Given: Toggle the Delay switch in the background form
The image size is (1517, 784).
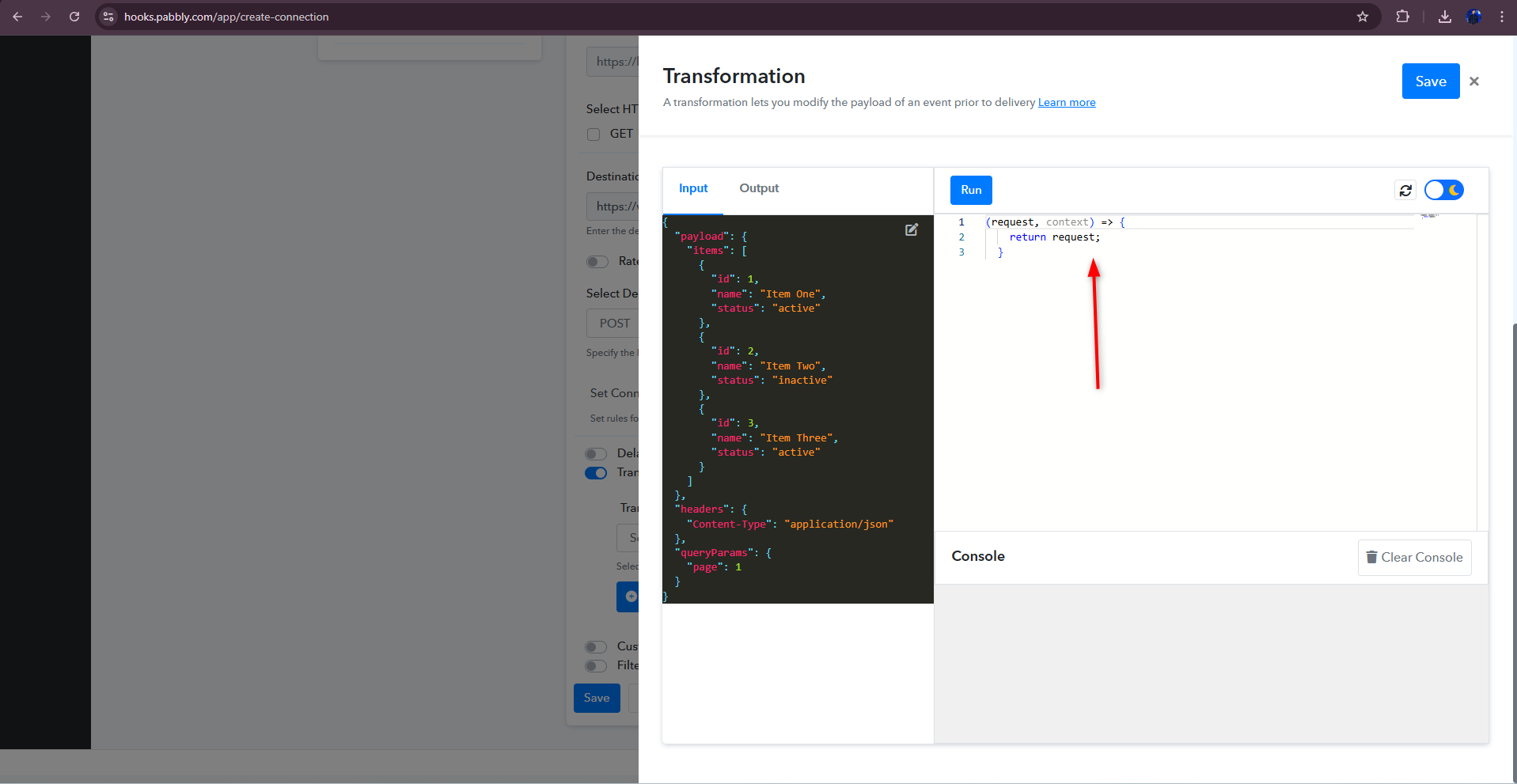Looking at the screenshot, I should point(596,454).
